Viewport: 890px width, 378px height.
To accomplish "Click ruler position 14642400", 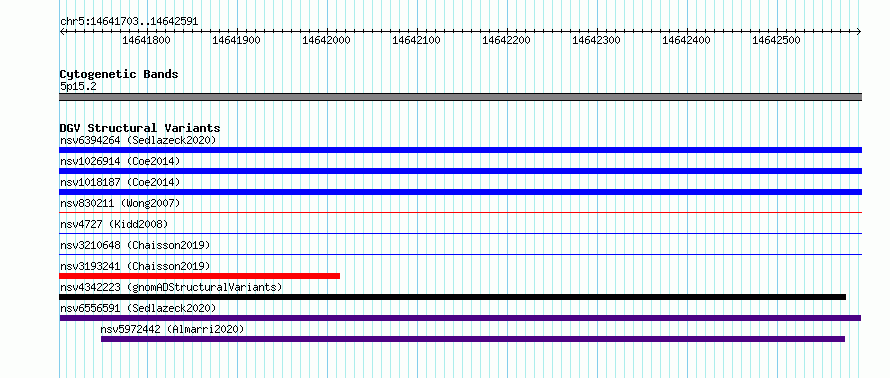I will point(687,40).
